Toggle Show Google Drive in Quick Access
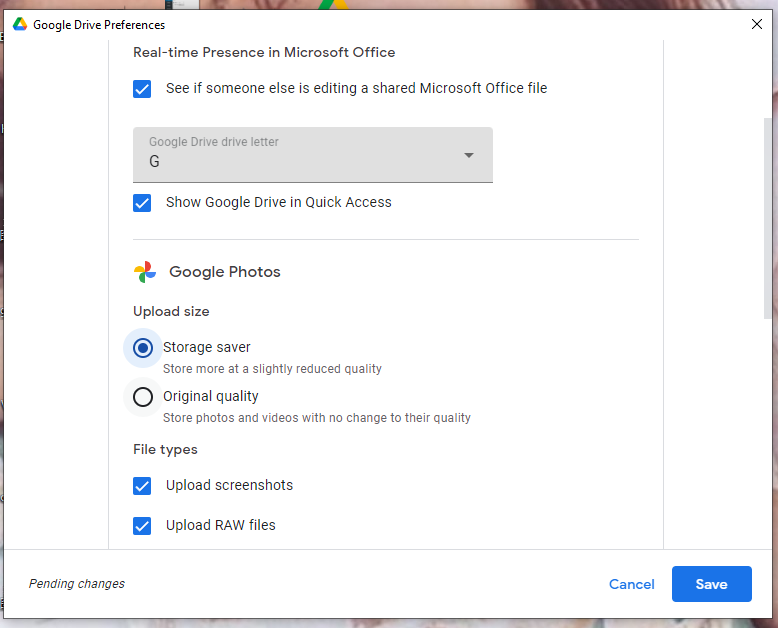This screenshot has height=628, width=778. pos(142,202)
